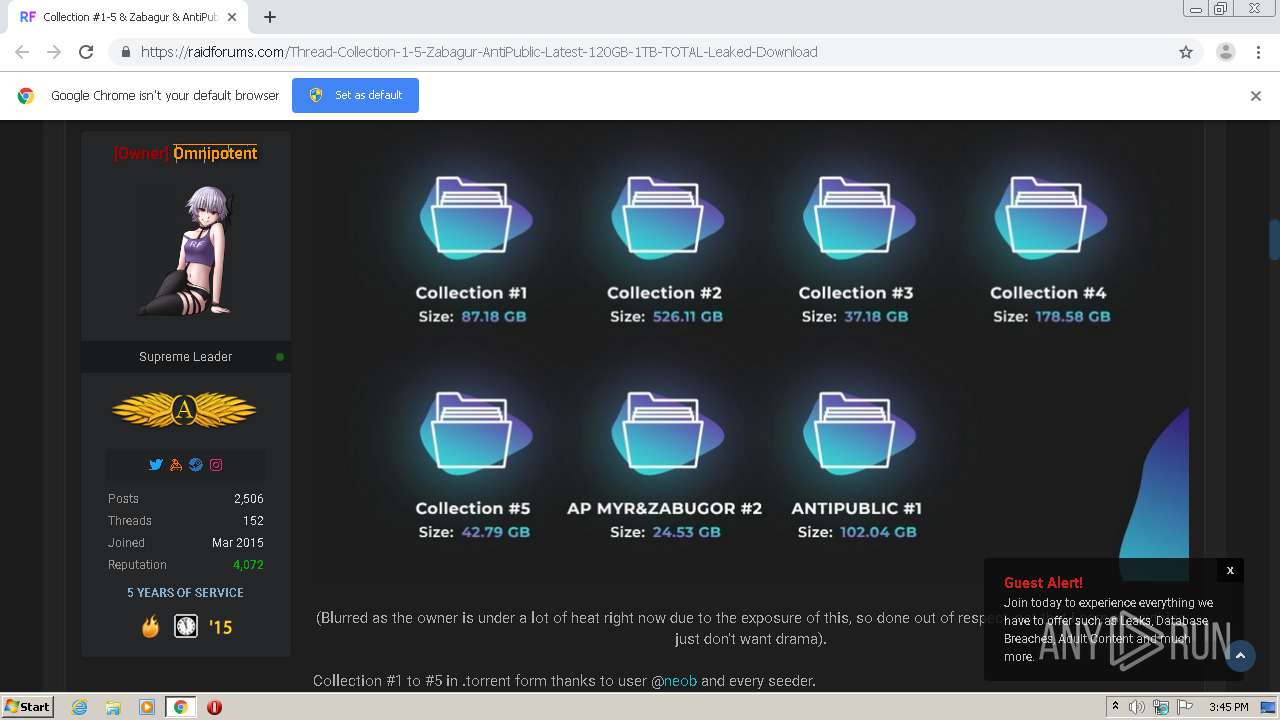Click the Chrome taskbar button

tap(180, 707)
